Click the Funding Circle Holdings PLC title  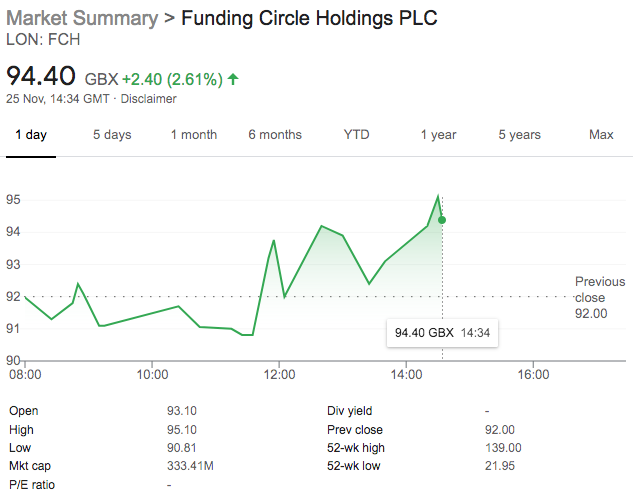(309, 18)
